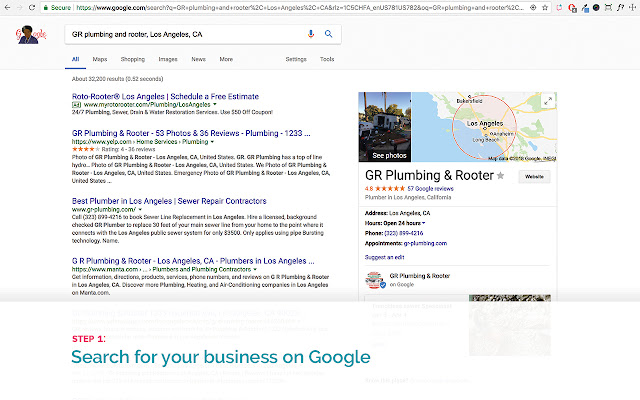Click the Website button in business panel
The width and height of the screenshot is (640, 400).
[534, 177]
